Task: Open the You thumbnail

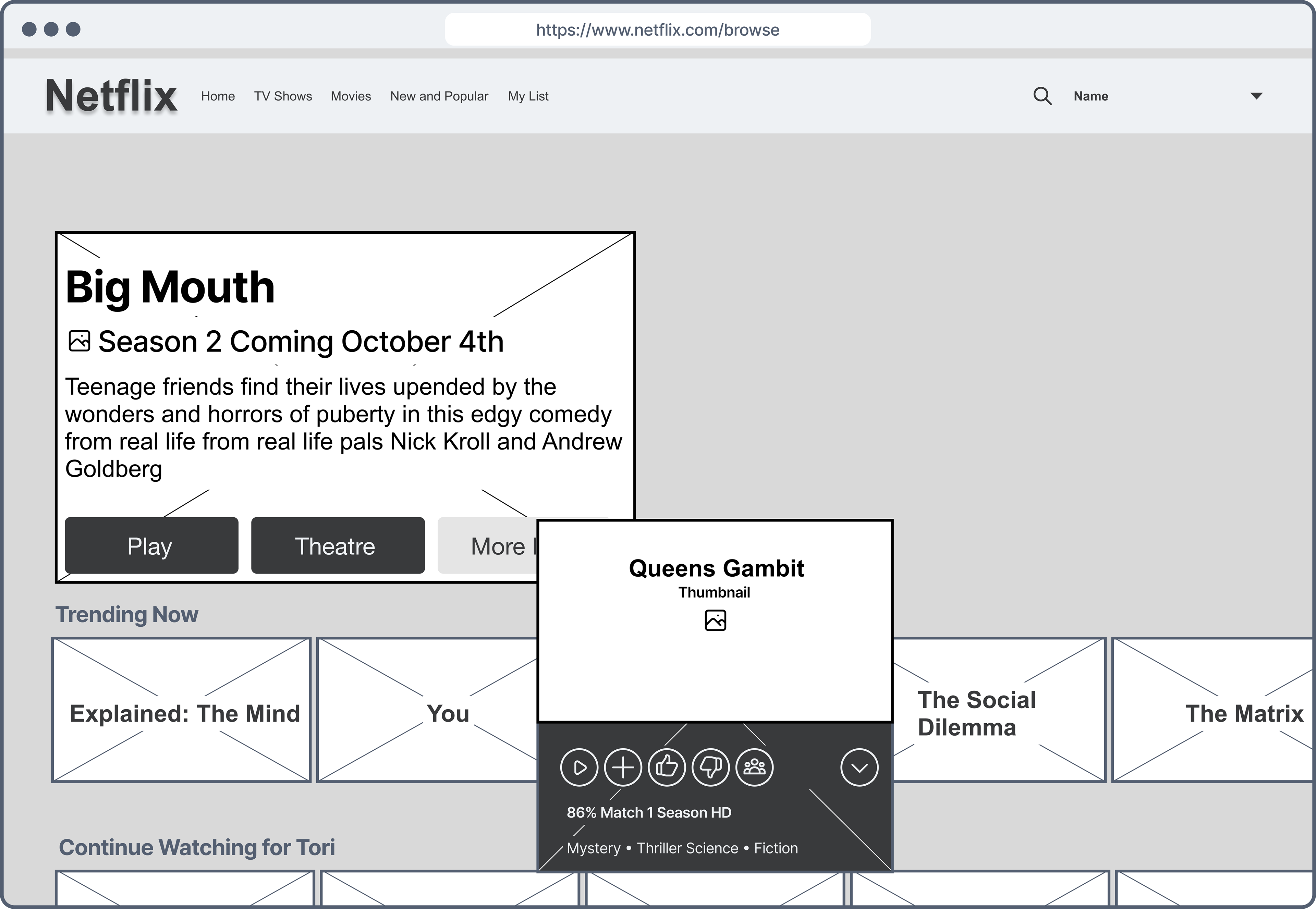Action: (x=427, y=710)
